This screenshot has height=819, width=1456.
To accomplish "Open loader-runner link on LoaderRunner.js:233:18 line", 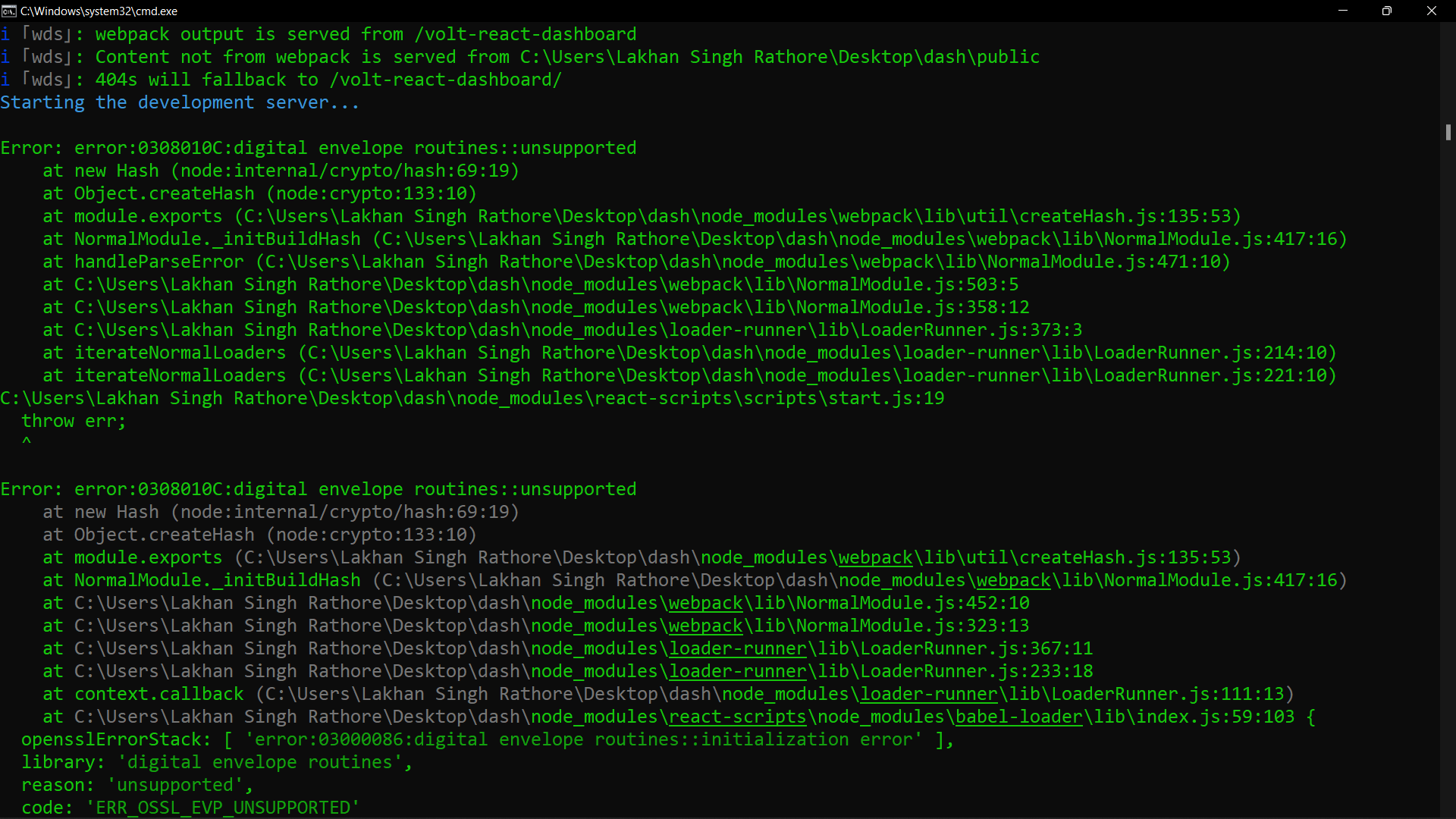I will coord(737,672).
